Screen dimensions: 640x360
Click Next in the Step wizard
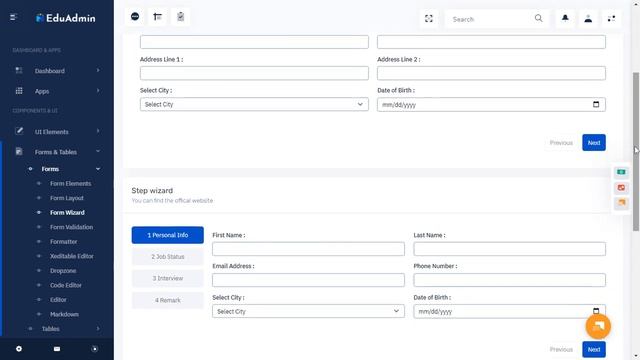click(594, 349)
